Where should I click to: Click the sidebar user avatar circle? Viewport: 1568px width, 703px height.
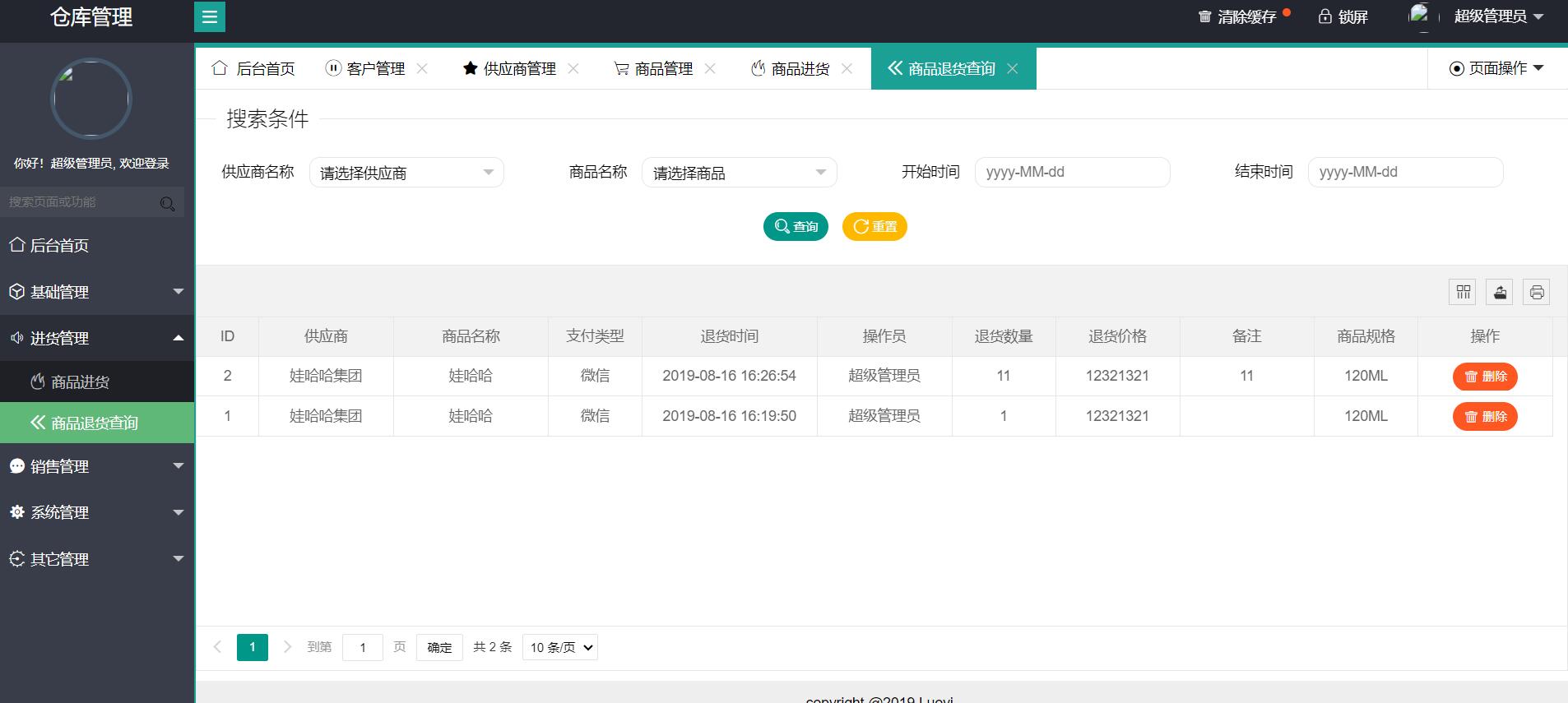[x=91, y=99]
